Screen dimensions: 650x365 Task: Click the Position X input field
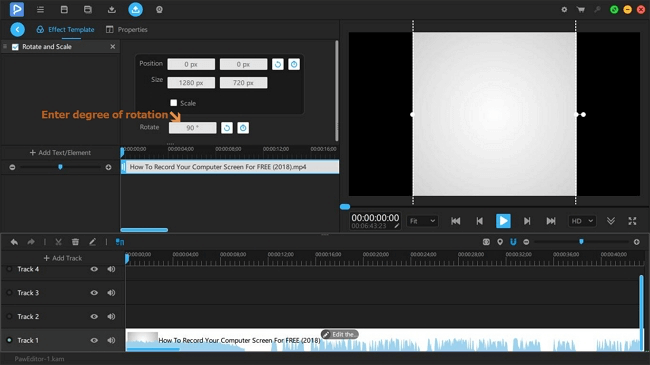point(191,64)
